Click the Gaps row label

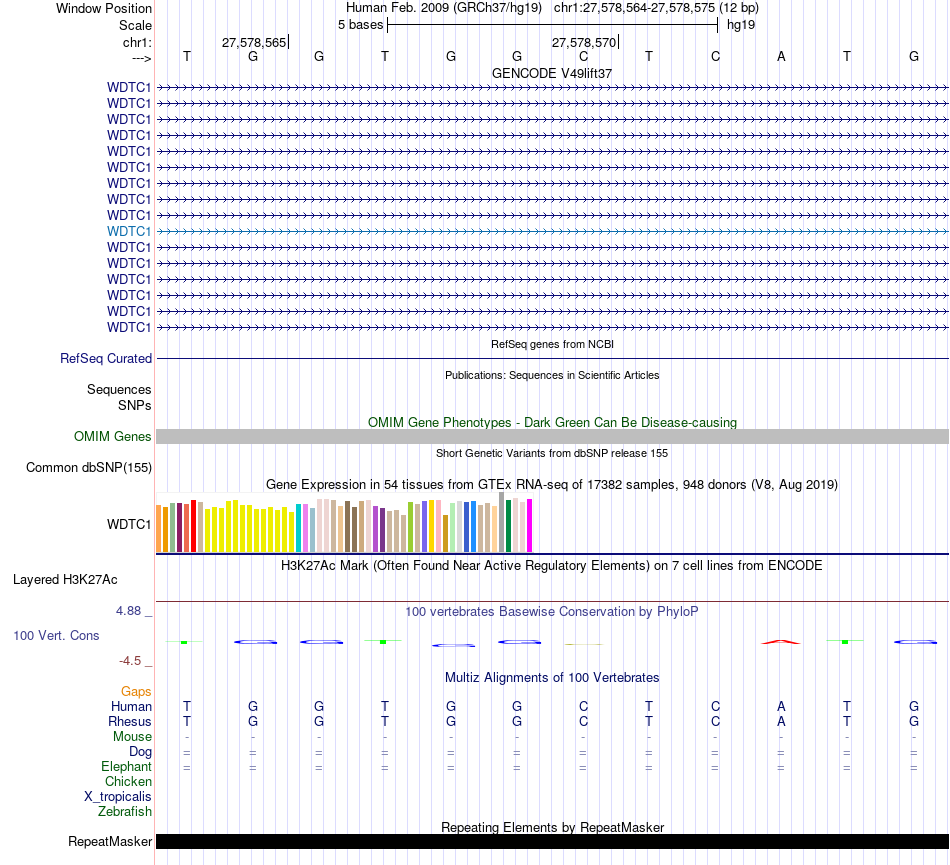point(136,692)
